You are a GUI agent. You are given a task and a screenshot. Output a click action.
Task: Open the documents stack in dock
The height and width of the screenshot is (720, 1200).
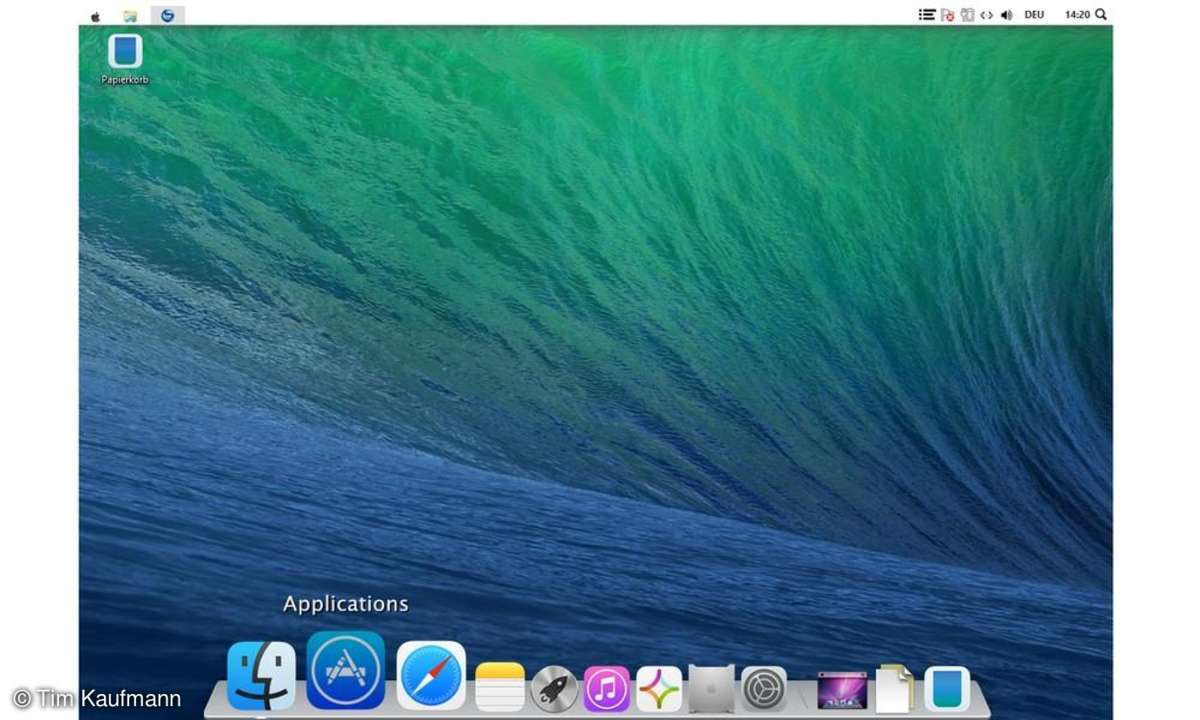tap(895, 688)
